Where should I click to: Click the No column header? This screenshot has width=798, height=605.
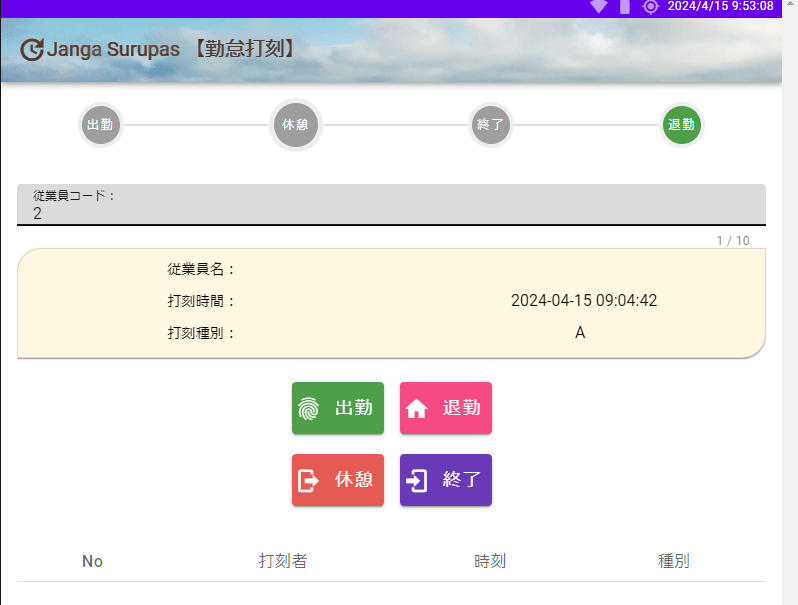(92, 561)
